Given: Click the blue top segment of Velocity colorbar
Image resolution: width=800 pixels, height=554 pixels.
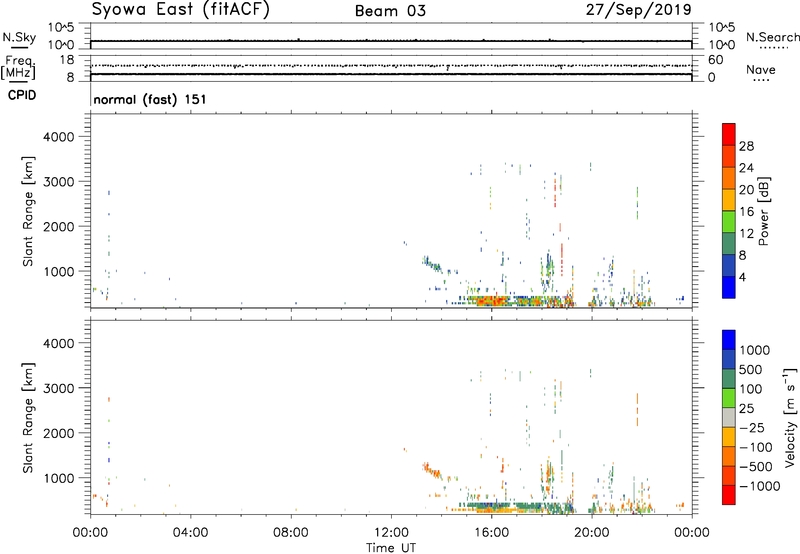Looking at the screenshot, I should click(x=729, y=340).
